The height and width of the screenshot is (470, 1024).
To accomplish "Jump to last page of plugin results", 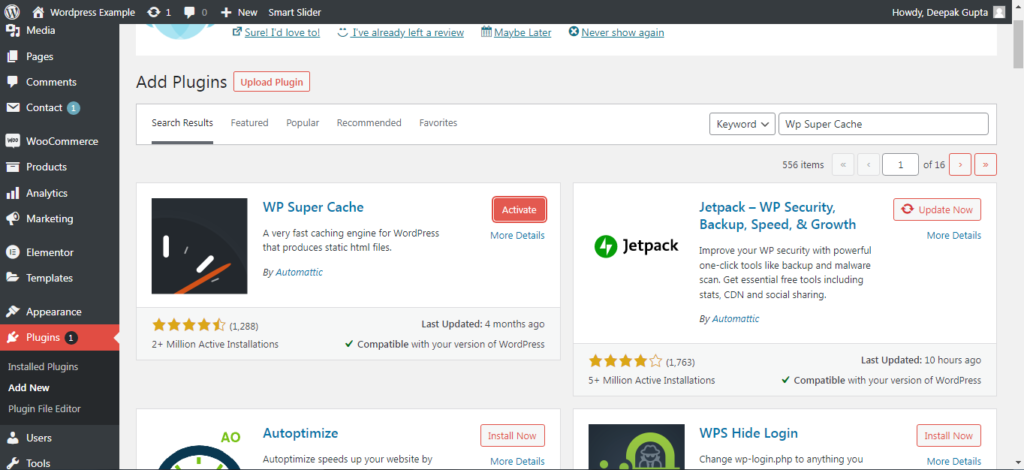I will (985, 164).
